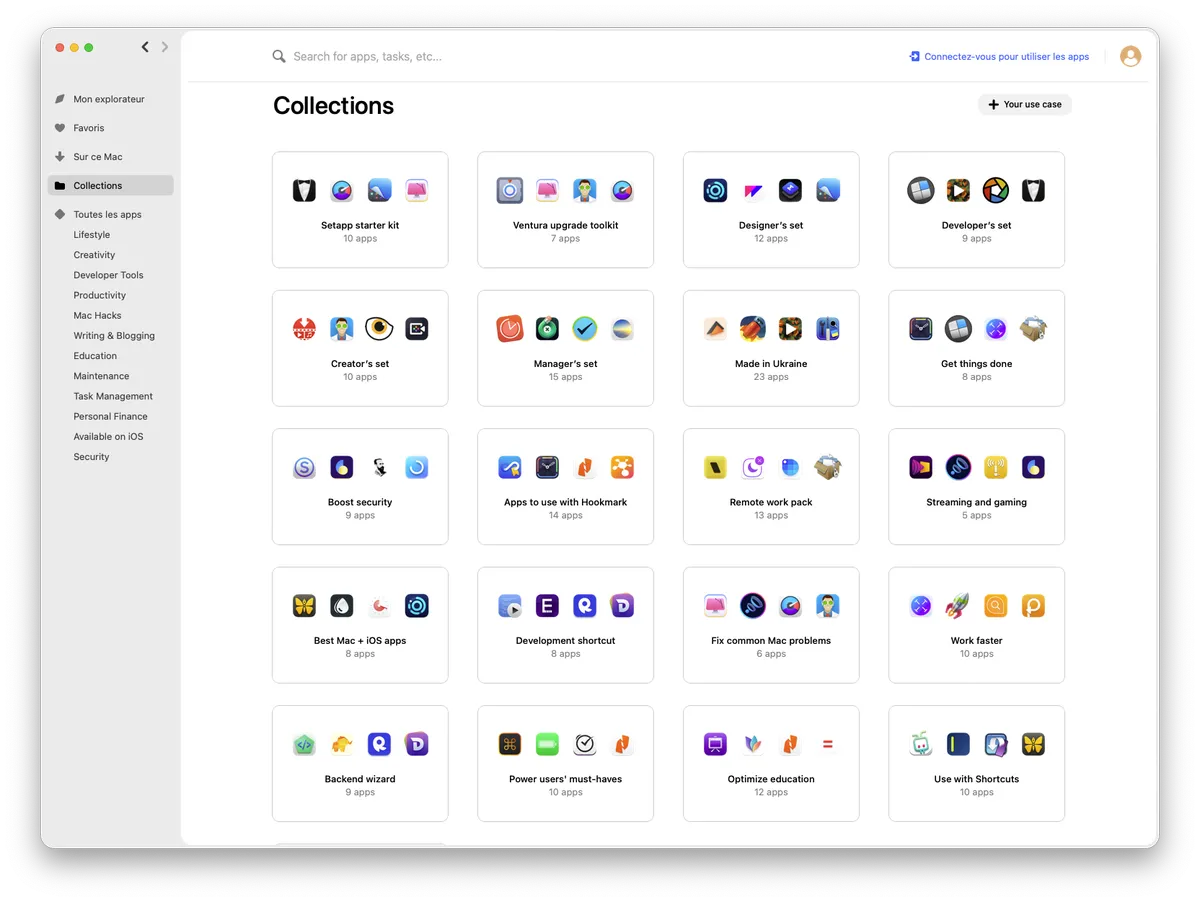
Task: Open the Maintenance category
Action: (x=101, y=376)
